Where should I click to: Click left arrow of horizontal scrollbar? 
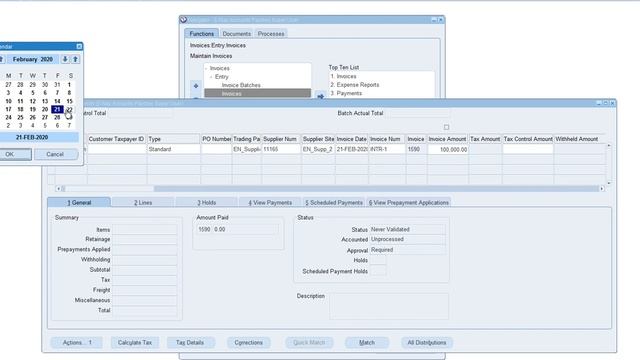click(58, 189)
